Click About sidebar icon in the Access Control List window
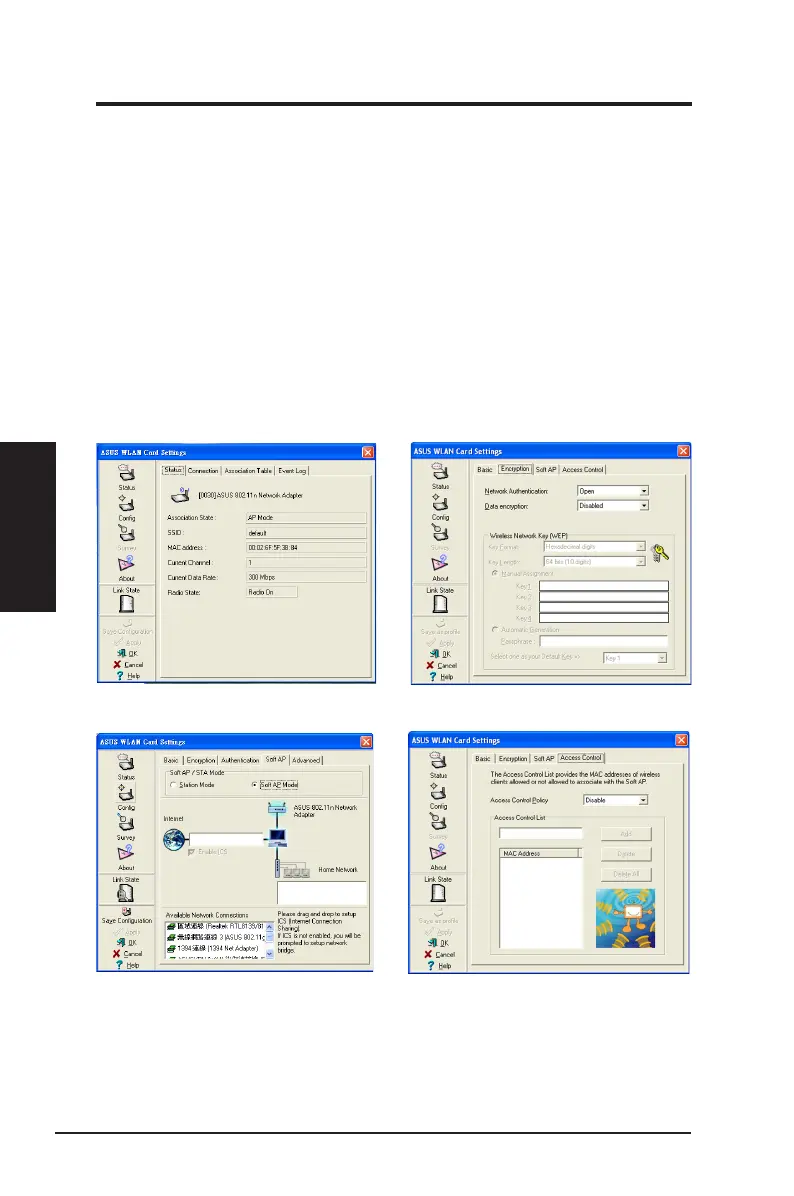 coord(439,852)
